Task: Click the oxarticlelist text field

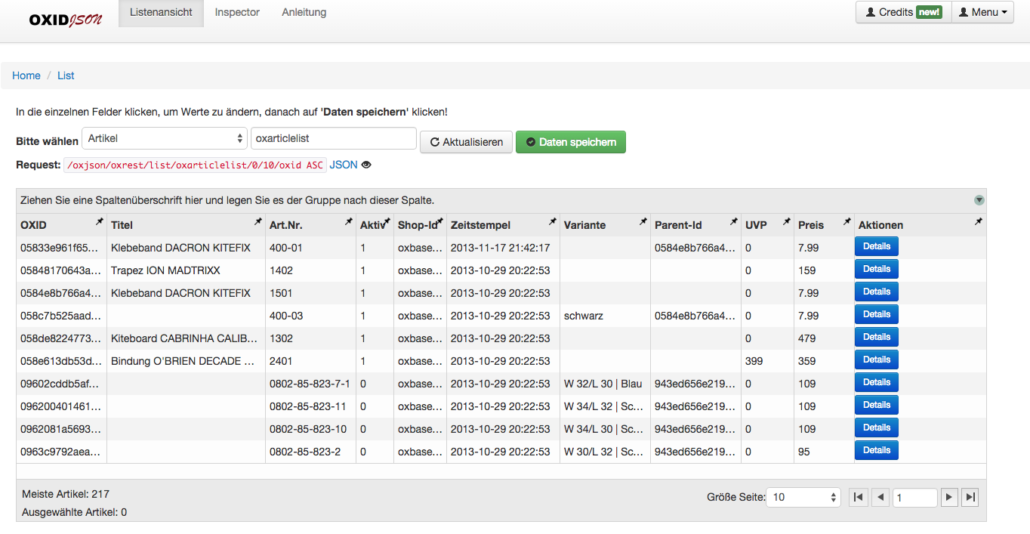Action: [334, 139]
